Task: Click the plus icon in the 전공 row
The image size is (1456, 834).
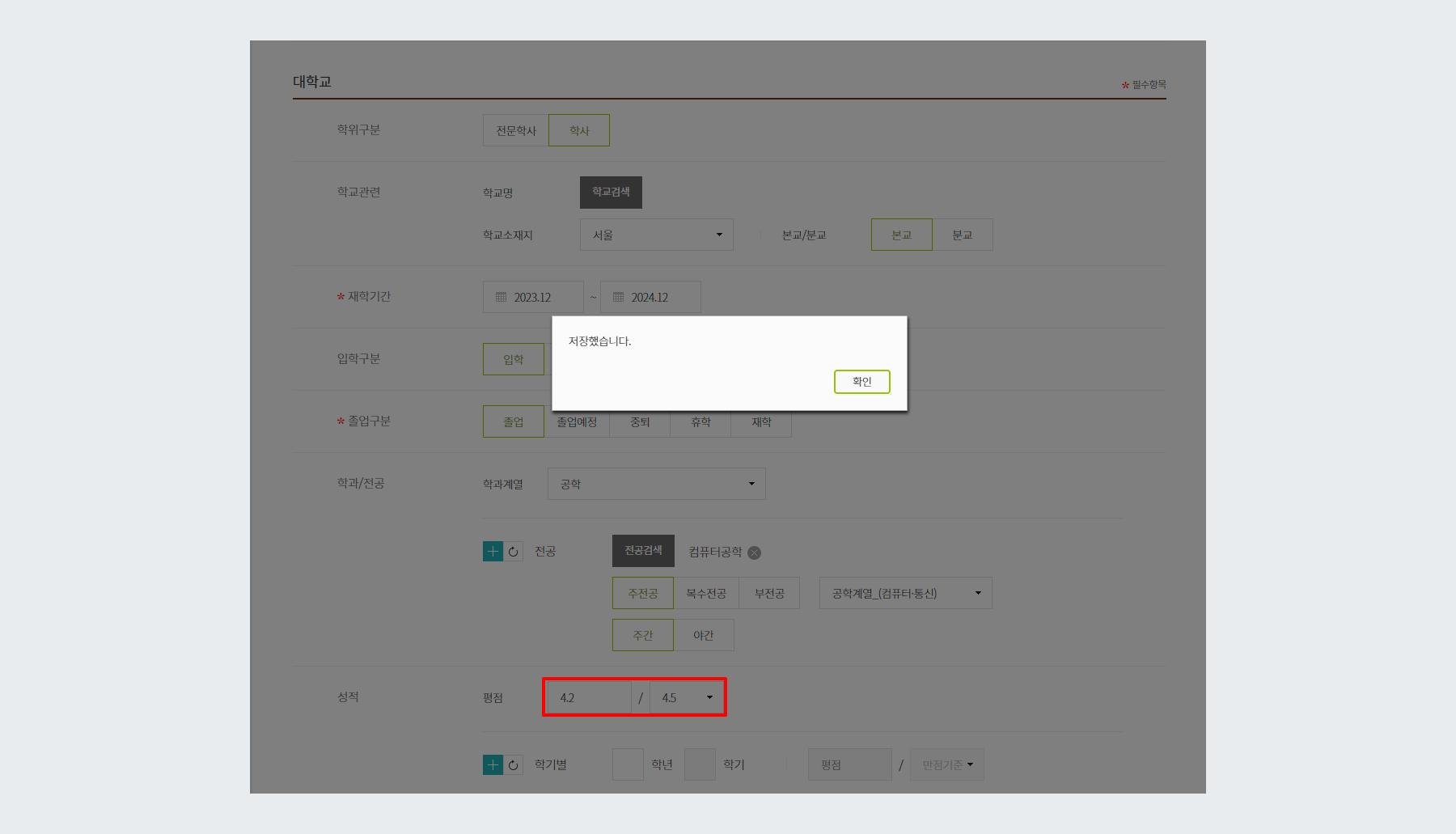Action: coord(493,552)
